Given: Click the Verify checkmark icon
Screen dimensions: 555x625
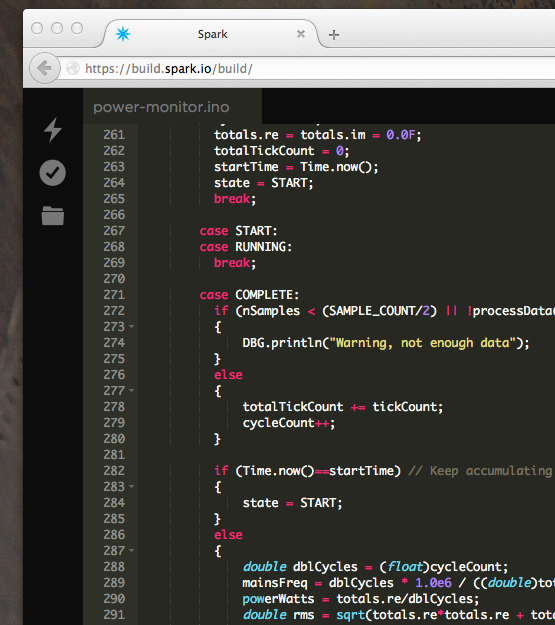Looking at the screenshot, I should [53, 173].
